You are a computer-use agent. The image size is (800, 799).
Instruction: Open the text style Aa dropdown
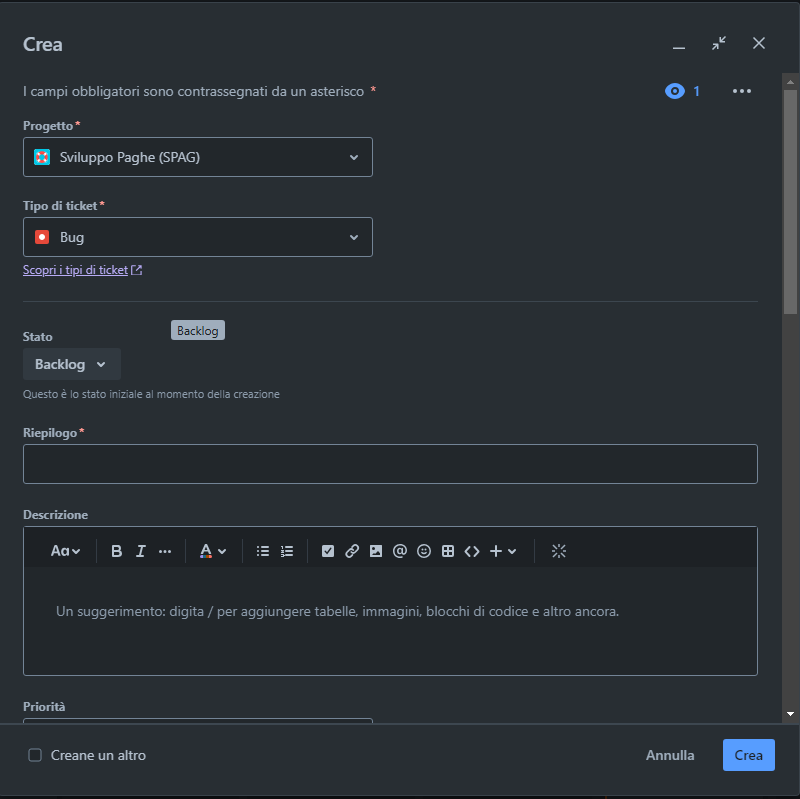point(65,551)
